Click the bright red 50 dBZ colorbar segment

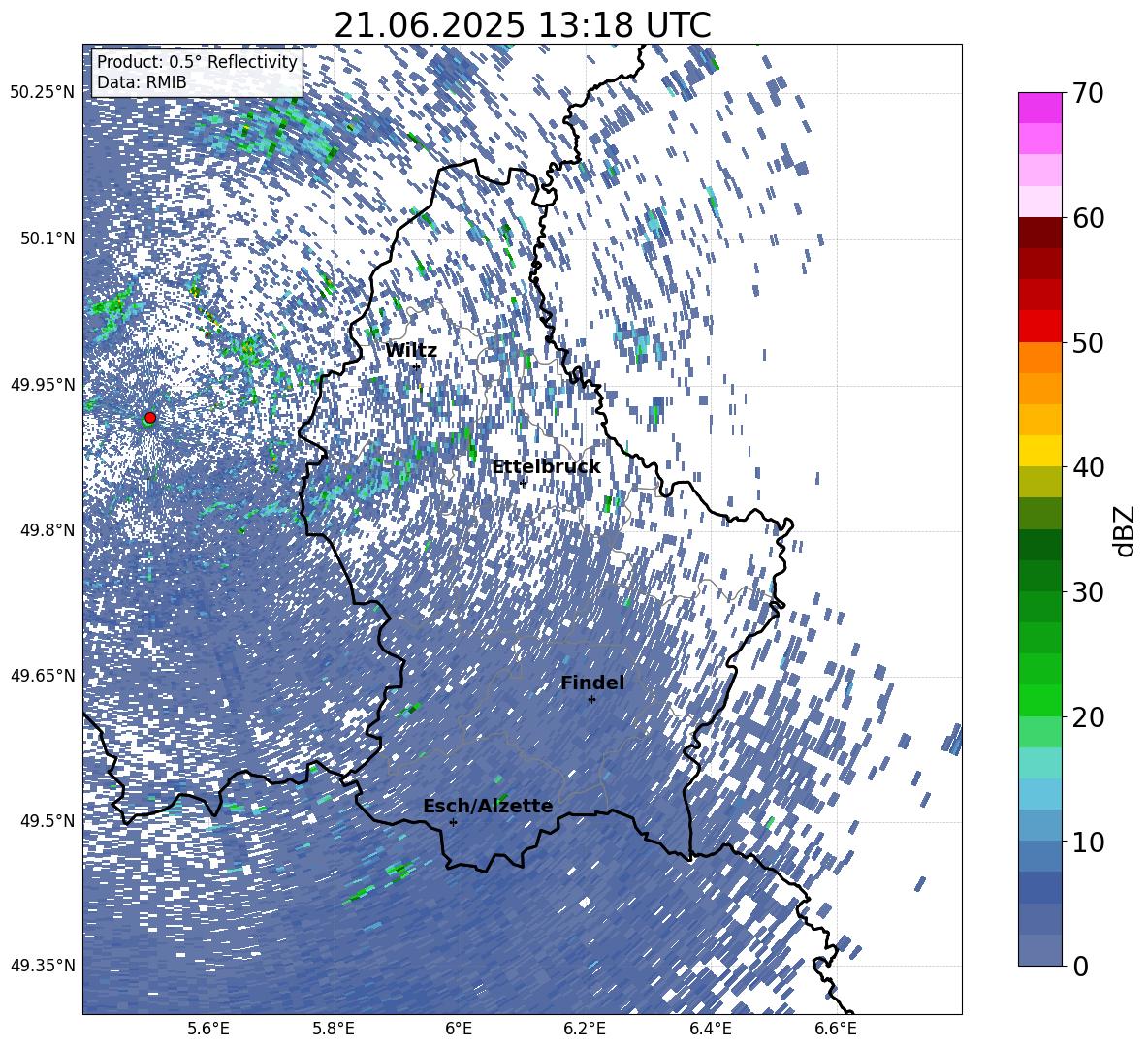[1039, 327]
